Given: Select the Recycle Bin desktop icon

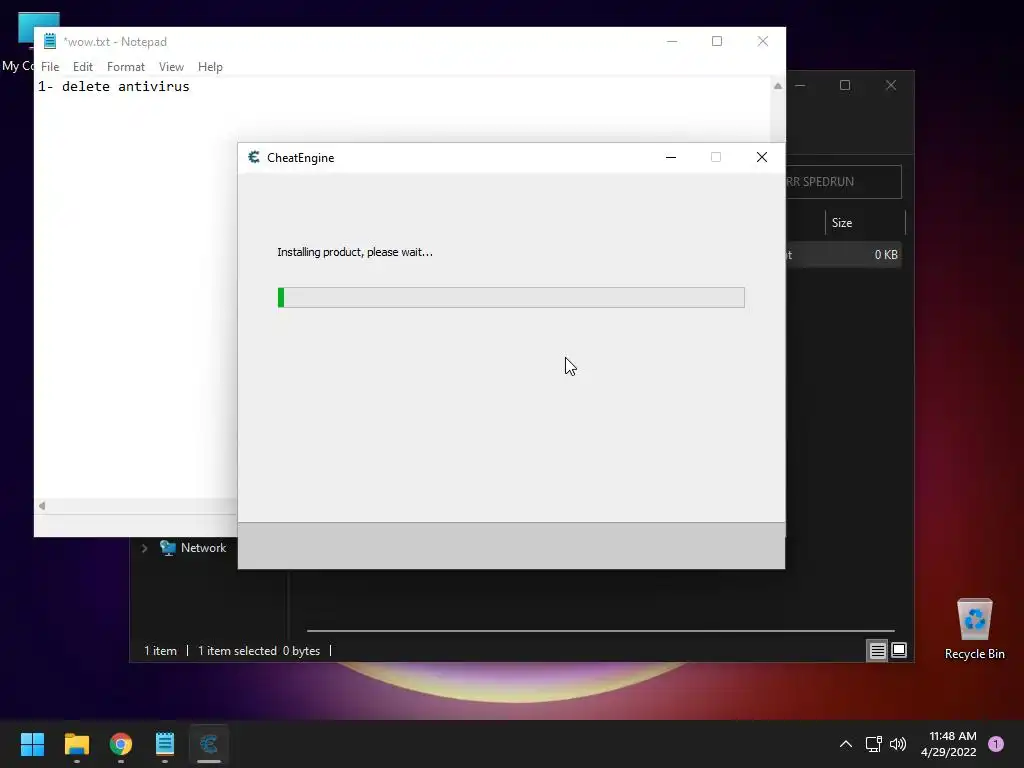Looking at the screenshot, I should point(974,629).
